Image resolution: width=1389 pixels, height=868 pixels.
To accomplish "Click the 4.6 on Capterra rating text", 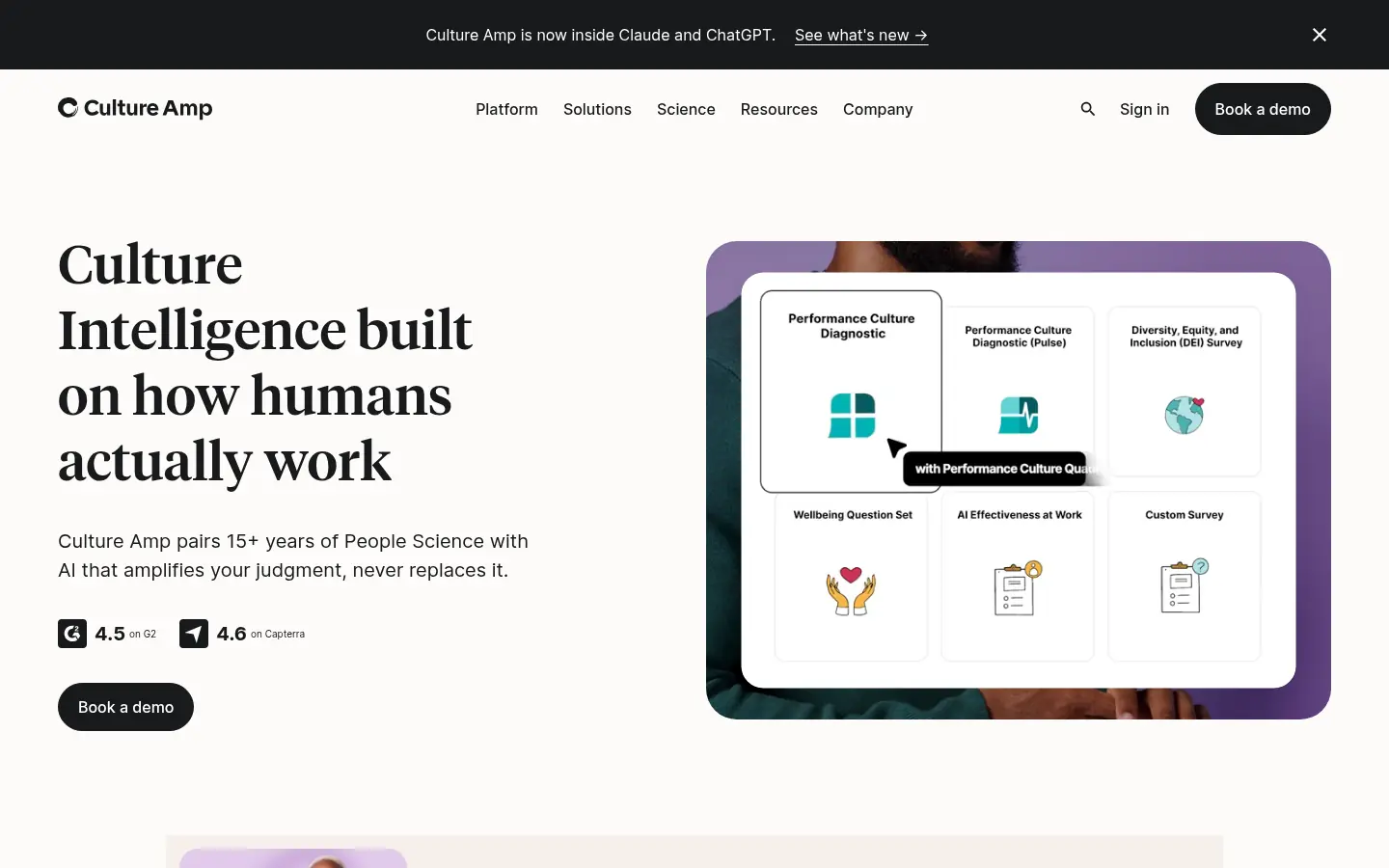I will pyautogui.click(x=260, y=634).
